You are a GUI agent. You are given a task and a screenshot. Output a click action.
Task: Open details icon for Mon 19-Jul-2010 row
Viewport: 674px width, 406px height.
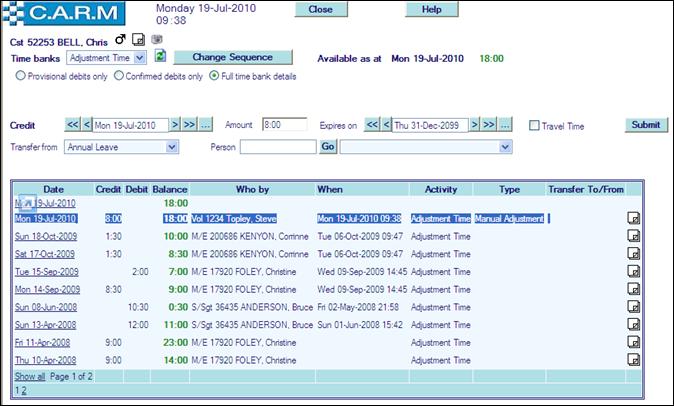[x=633, y=218]
